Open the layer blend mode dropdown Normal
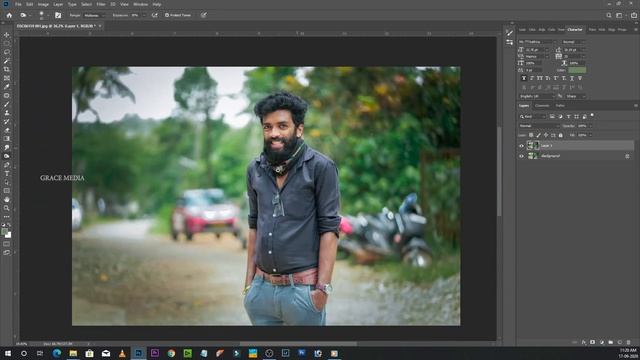This screenshot has width=640, height=360. pos(539,126)
